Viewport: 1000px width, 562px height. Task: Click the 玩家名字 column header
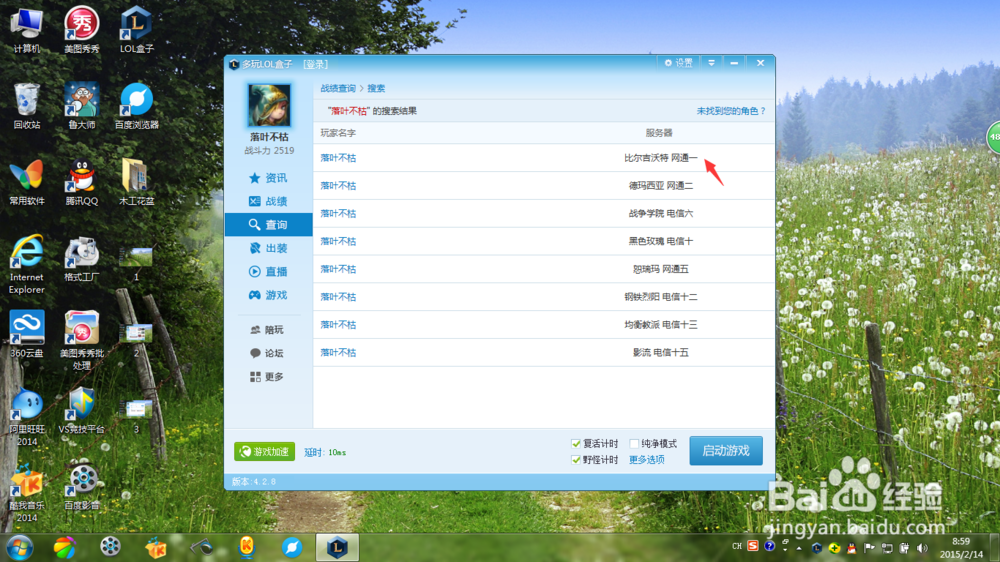point(338,133)
